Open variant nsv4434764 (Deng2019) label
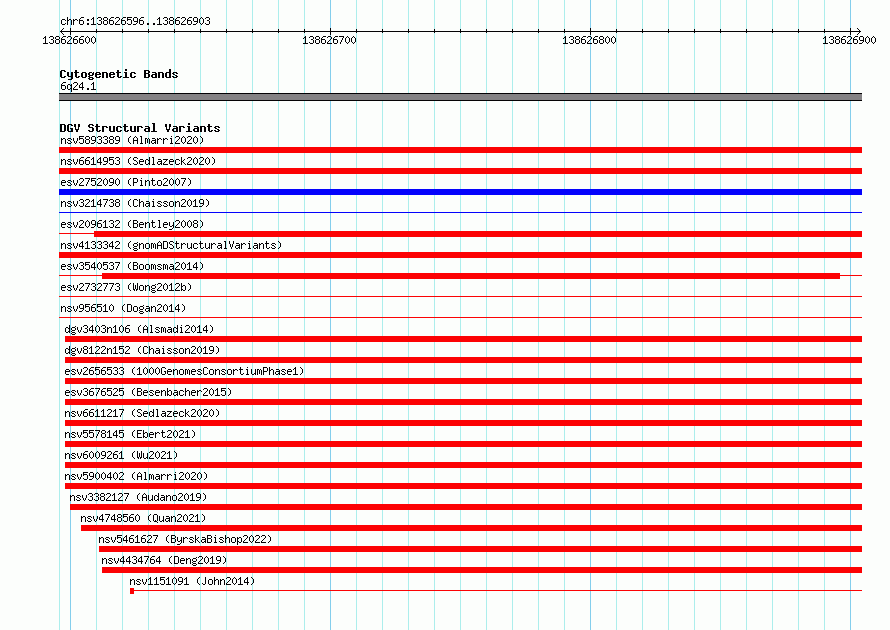Image resolution: width=890 pixels, height=630 pixels. 164,560
